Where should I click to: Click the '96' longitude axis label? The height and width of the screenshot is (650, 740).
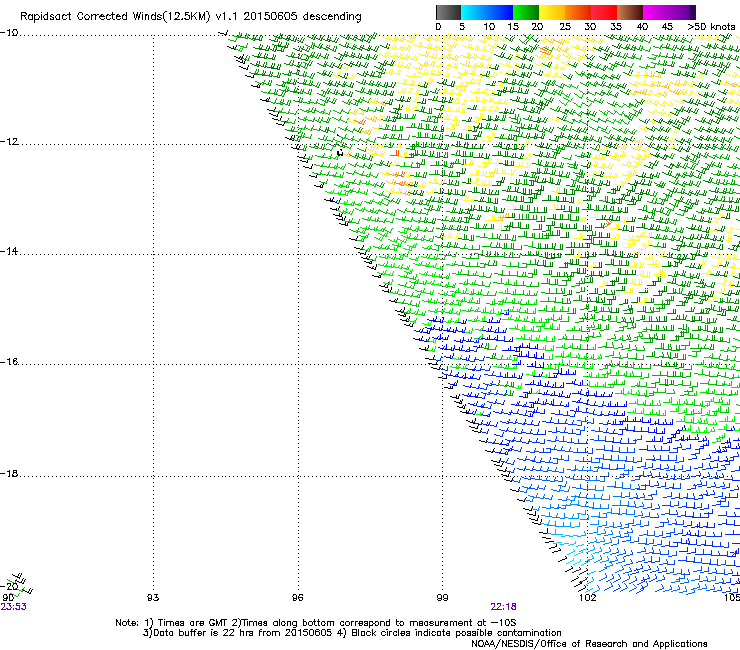pos(297,598)
